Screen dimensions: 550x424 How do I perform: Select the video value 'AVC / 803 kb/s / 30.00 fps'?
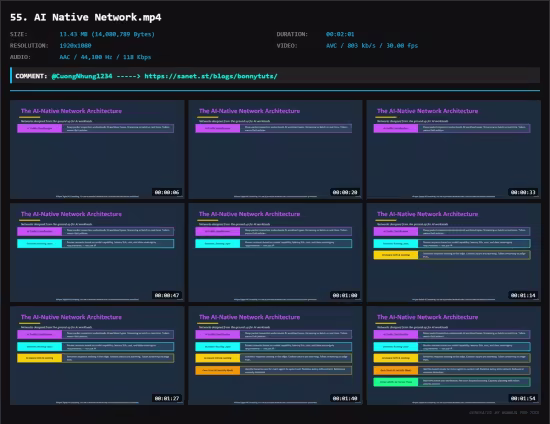click(x=372, y=46)
